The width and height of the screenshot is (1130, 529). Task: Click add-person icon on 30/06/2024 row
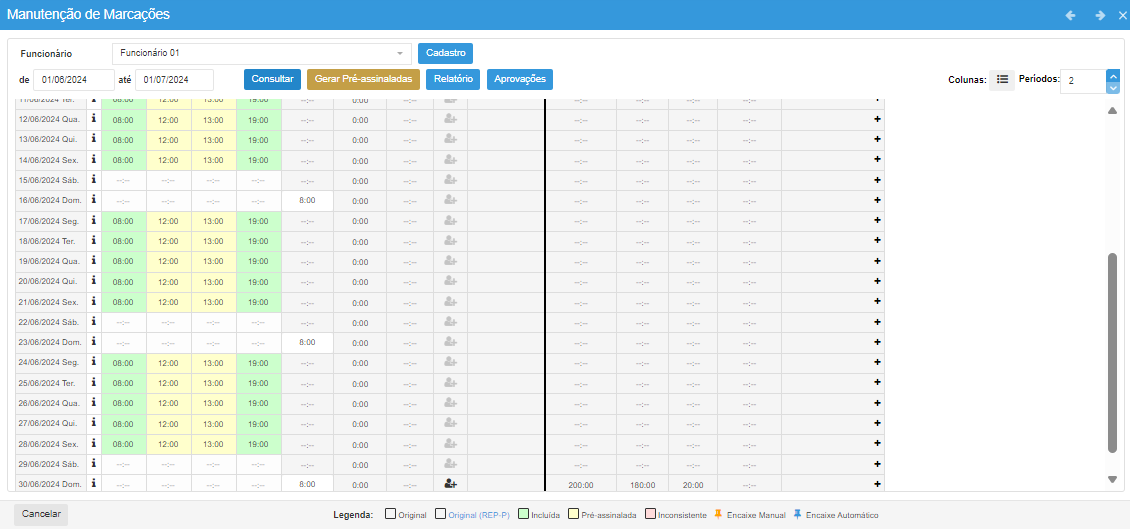pos(450,484)
